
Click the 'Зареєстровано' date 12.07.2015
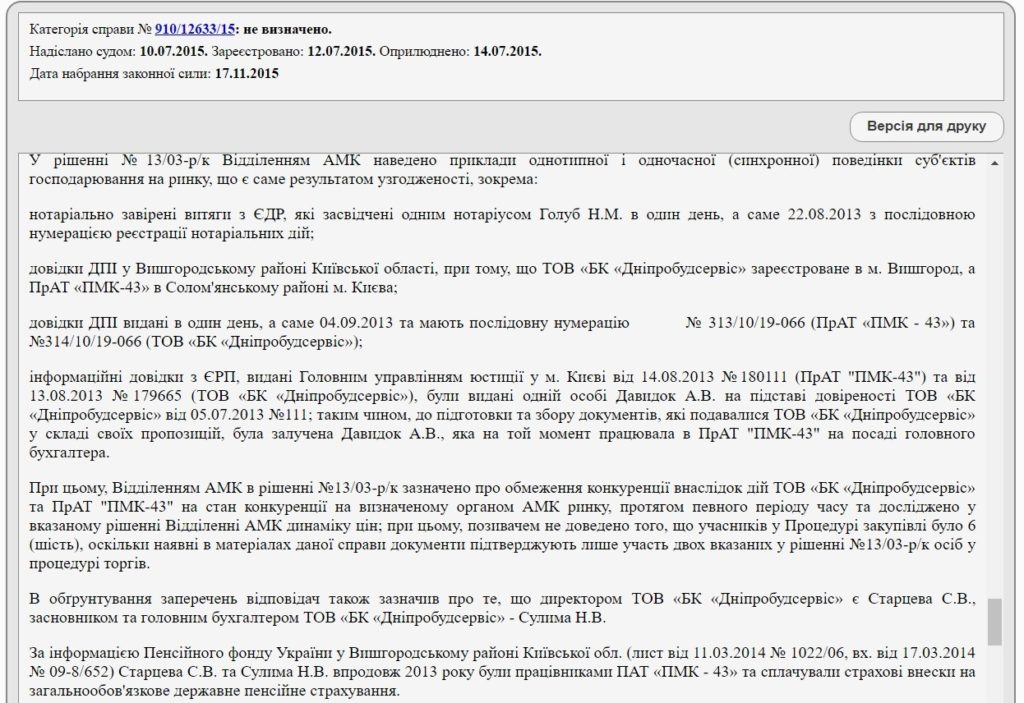click(341, 51)
